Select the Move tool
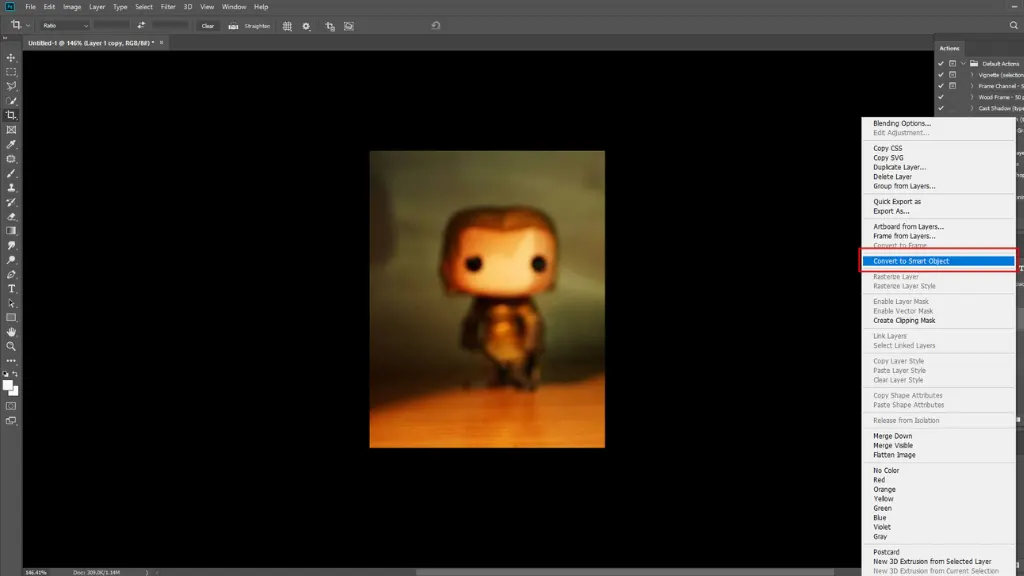Viewport: 1024px width, 576px height. (x=11, y=57)
